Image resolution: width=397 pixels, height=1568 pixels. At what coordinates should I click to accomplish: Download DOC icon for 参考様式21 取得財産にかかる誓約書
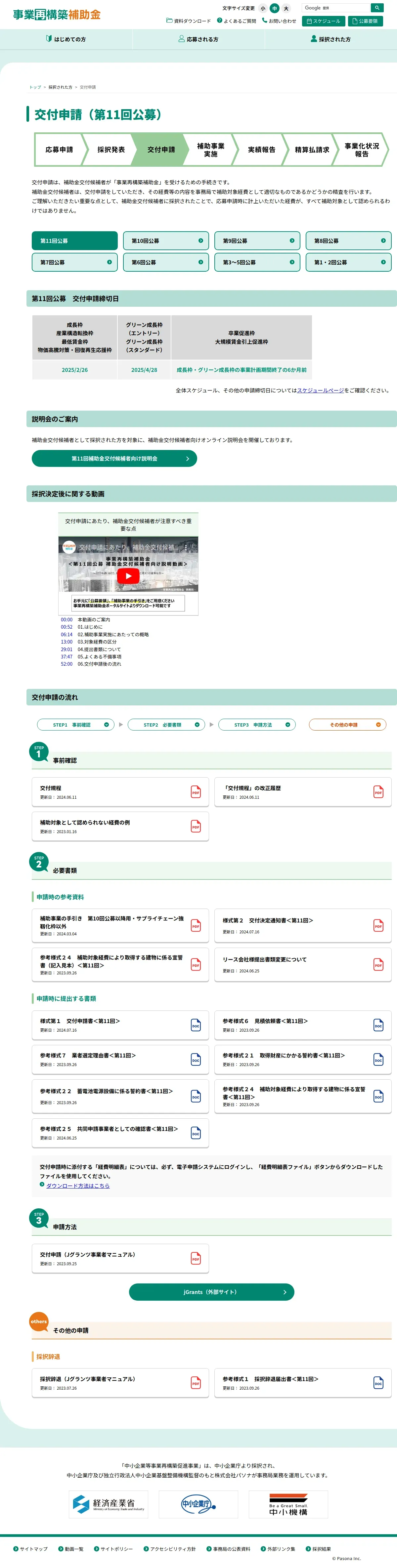tap(378, 1060)
